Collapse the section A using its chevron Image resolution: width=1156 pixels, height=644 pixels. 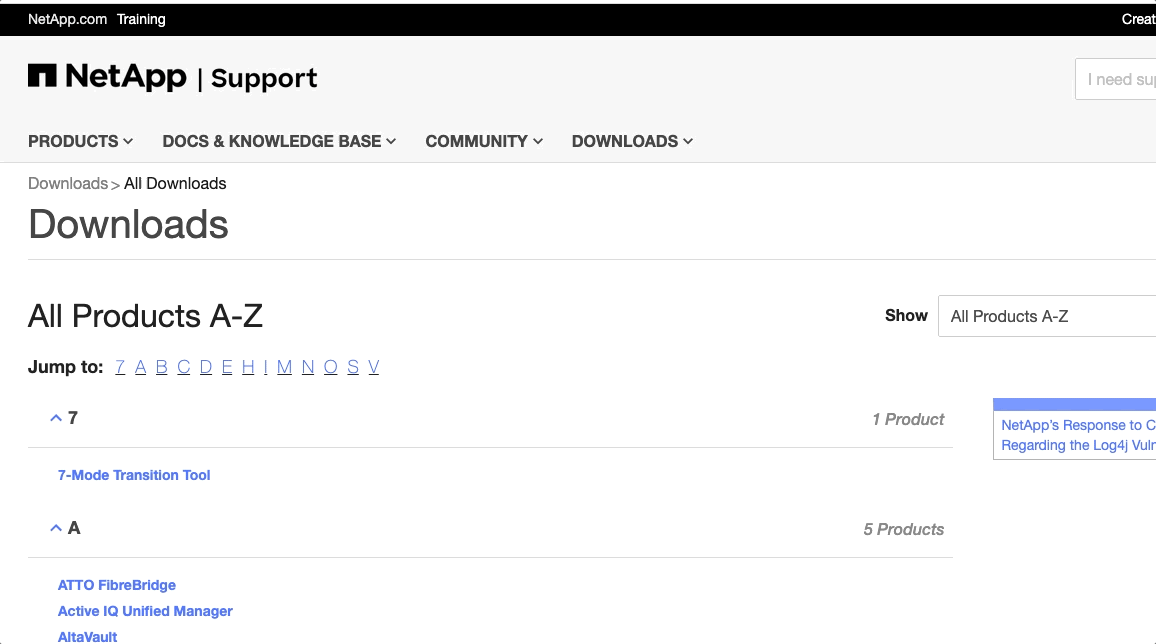pyautogui.click(x=56, y=527)
